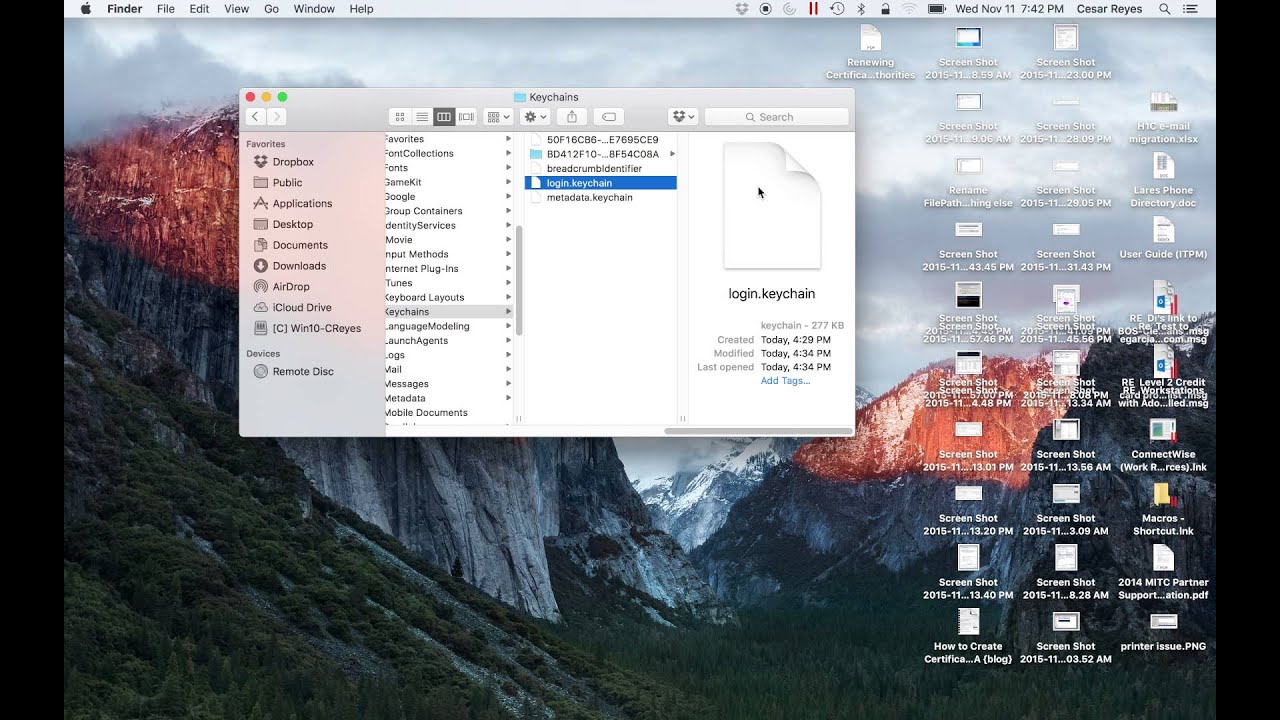The width and height of the screenshot is (1280, 720).
Task: Click the Add Tags link
Action: [x=785, y=381]
